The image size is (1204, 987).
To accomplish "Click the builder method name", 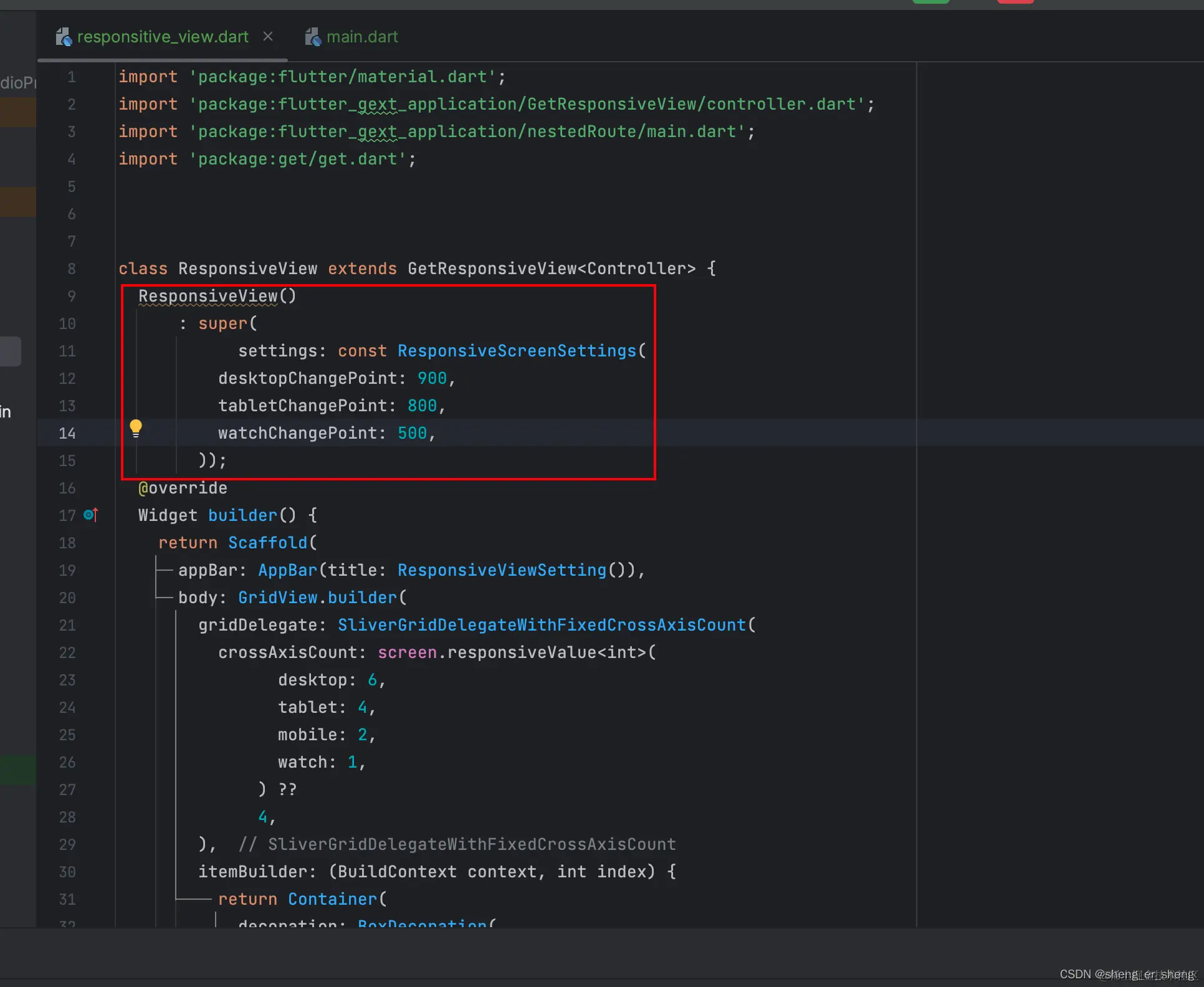I will click(x=242, y=515).
